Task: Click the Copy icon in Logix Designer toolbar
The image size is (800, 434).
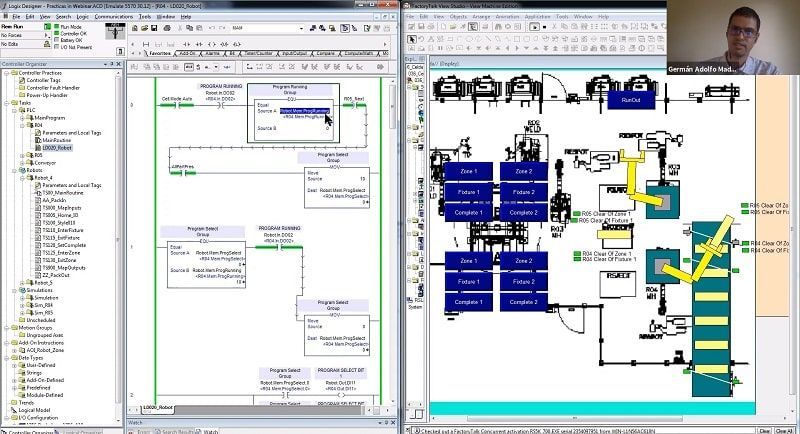Action: point(190,28)
